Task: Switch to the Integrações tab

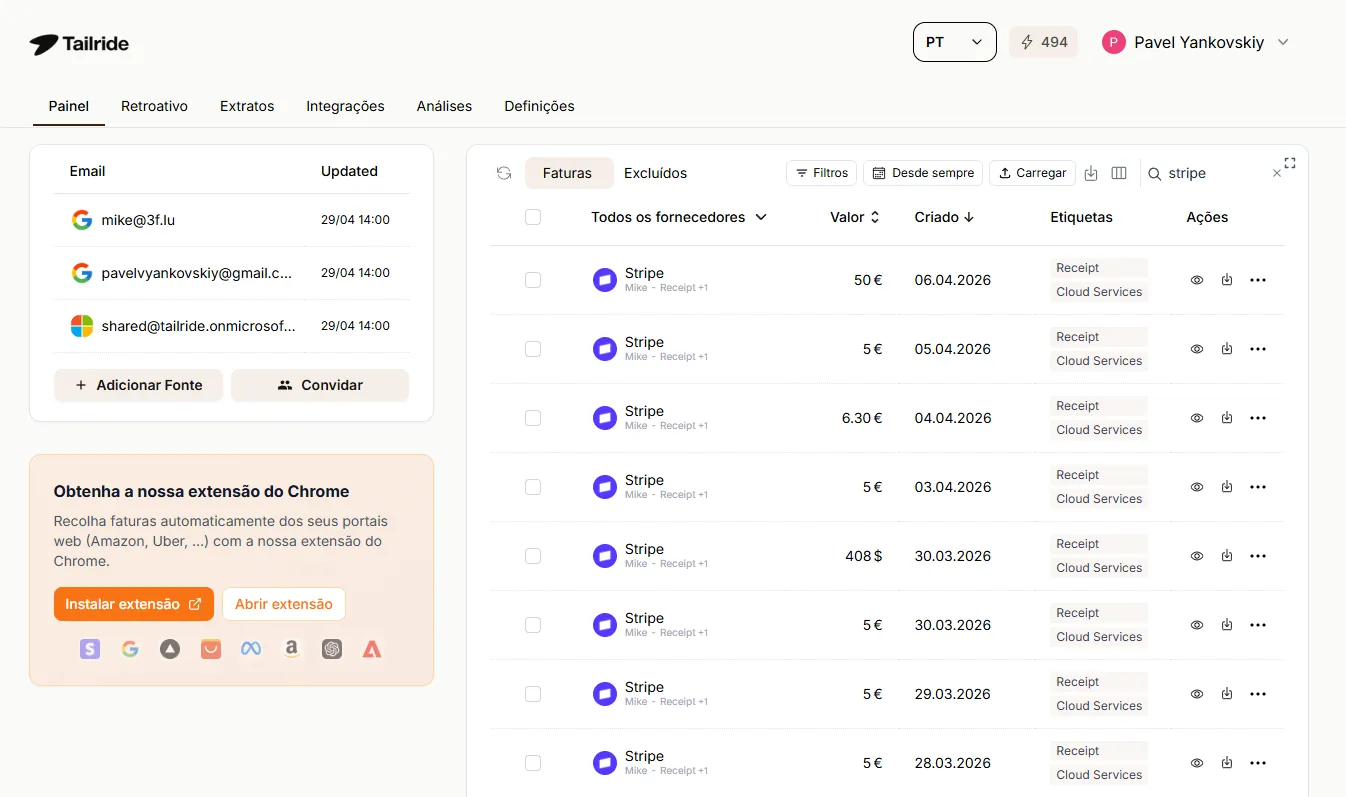Action: point(345,106)
